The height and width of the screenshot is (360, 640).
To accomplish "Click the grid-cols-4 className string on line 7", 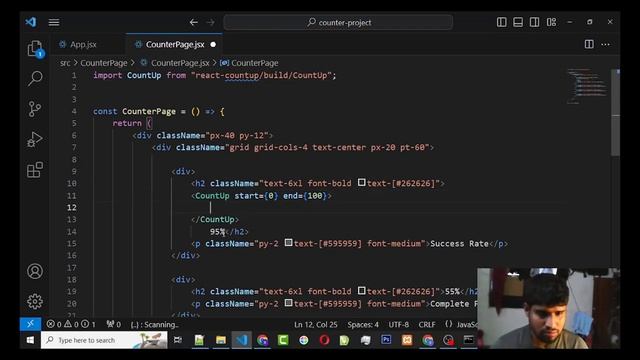I will coord(327,147).
